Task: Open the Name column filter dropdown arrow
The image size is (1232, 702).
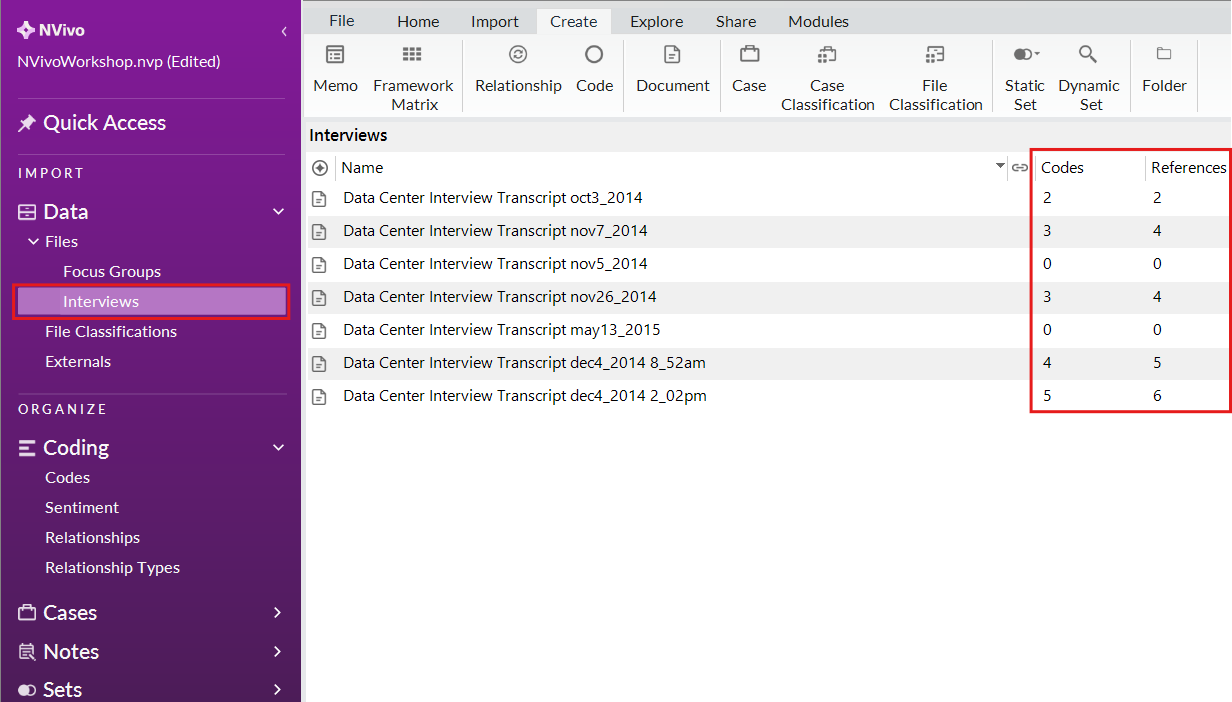Action: point(1000,166)
